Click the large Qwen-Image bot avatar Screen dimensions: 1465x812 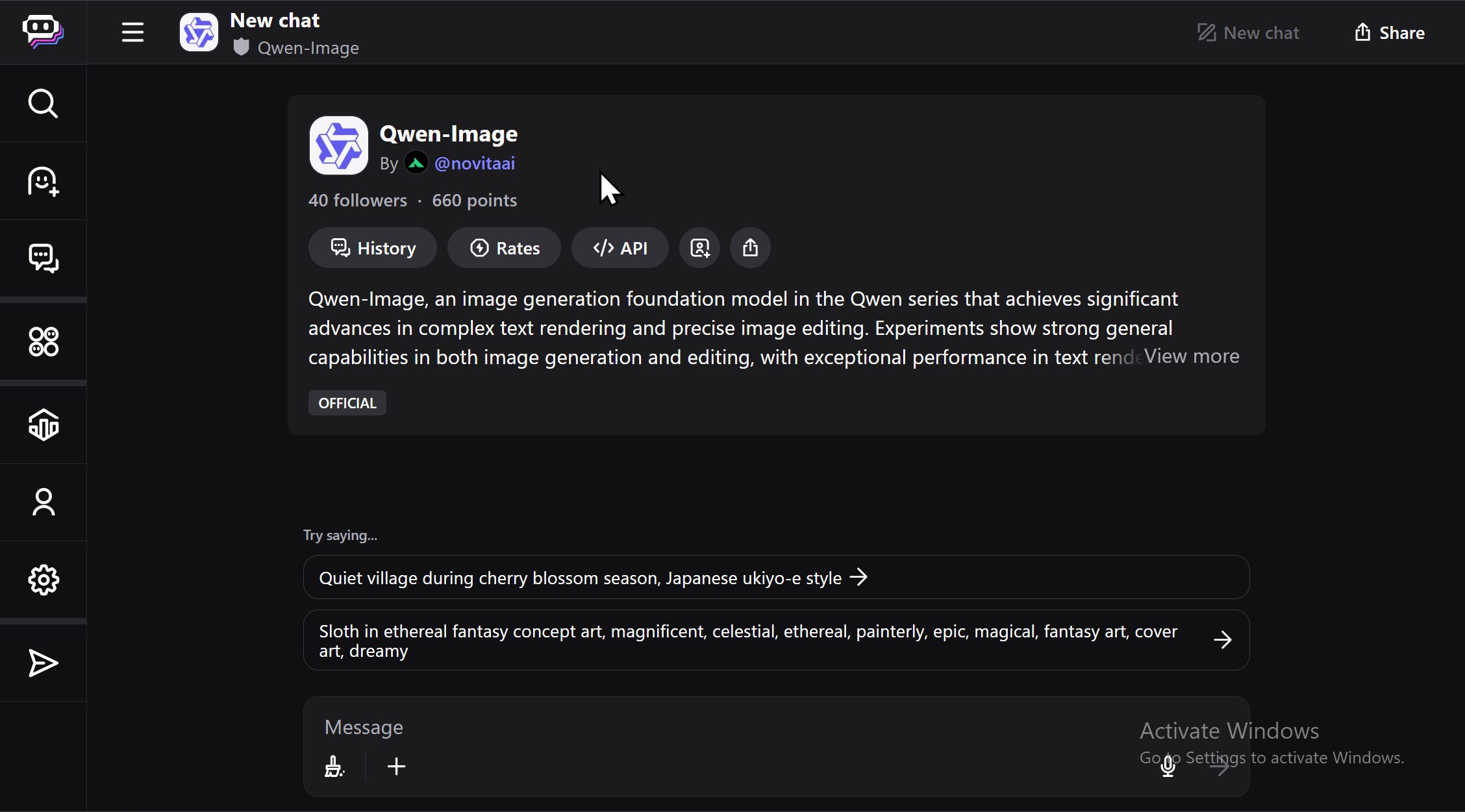(338, 145)
